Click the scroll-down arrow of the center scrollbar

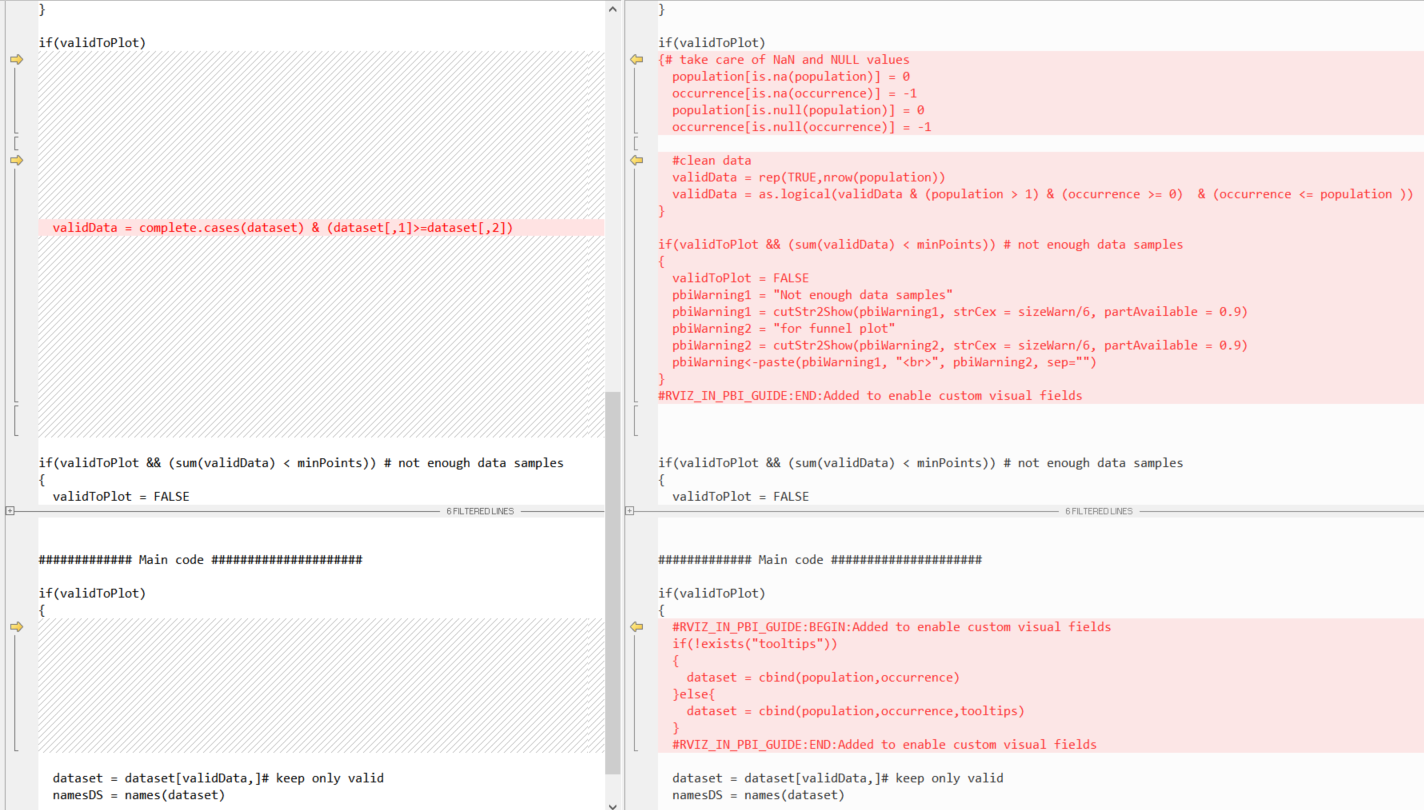tap(613, 802)
